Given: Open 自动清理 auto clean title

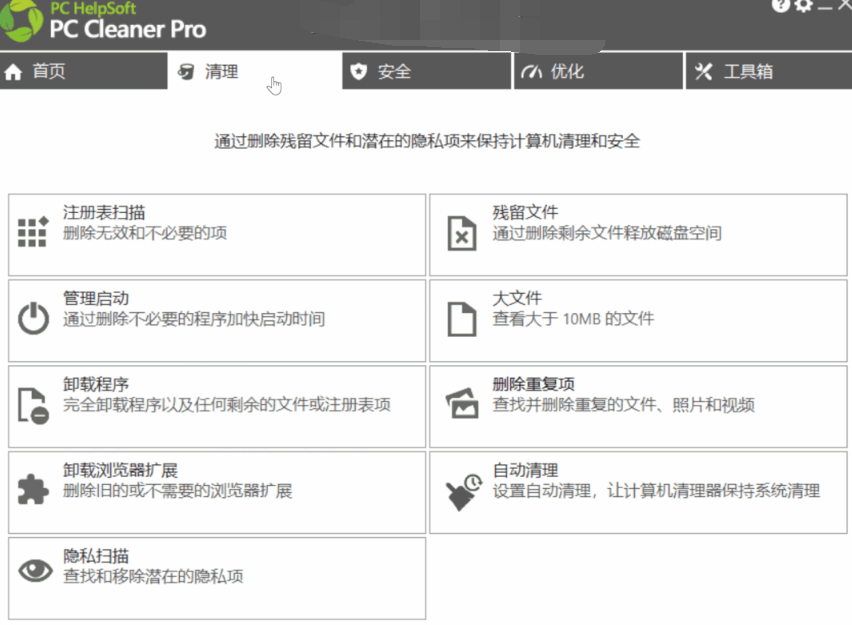Looking at the screenshot, I should tap(525, 470).
